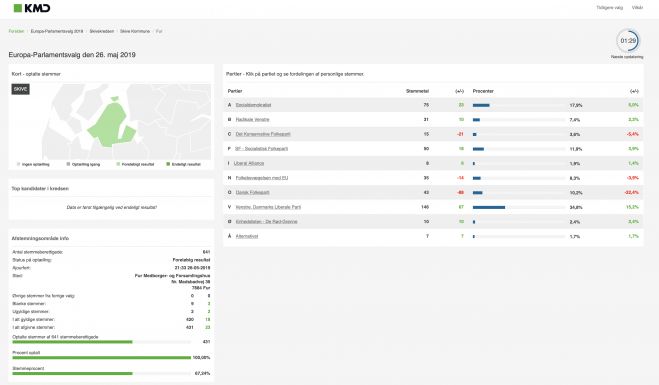
Task: Select the green highlighted map region
Action: pyautogui.click(x=109, y=124)
